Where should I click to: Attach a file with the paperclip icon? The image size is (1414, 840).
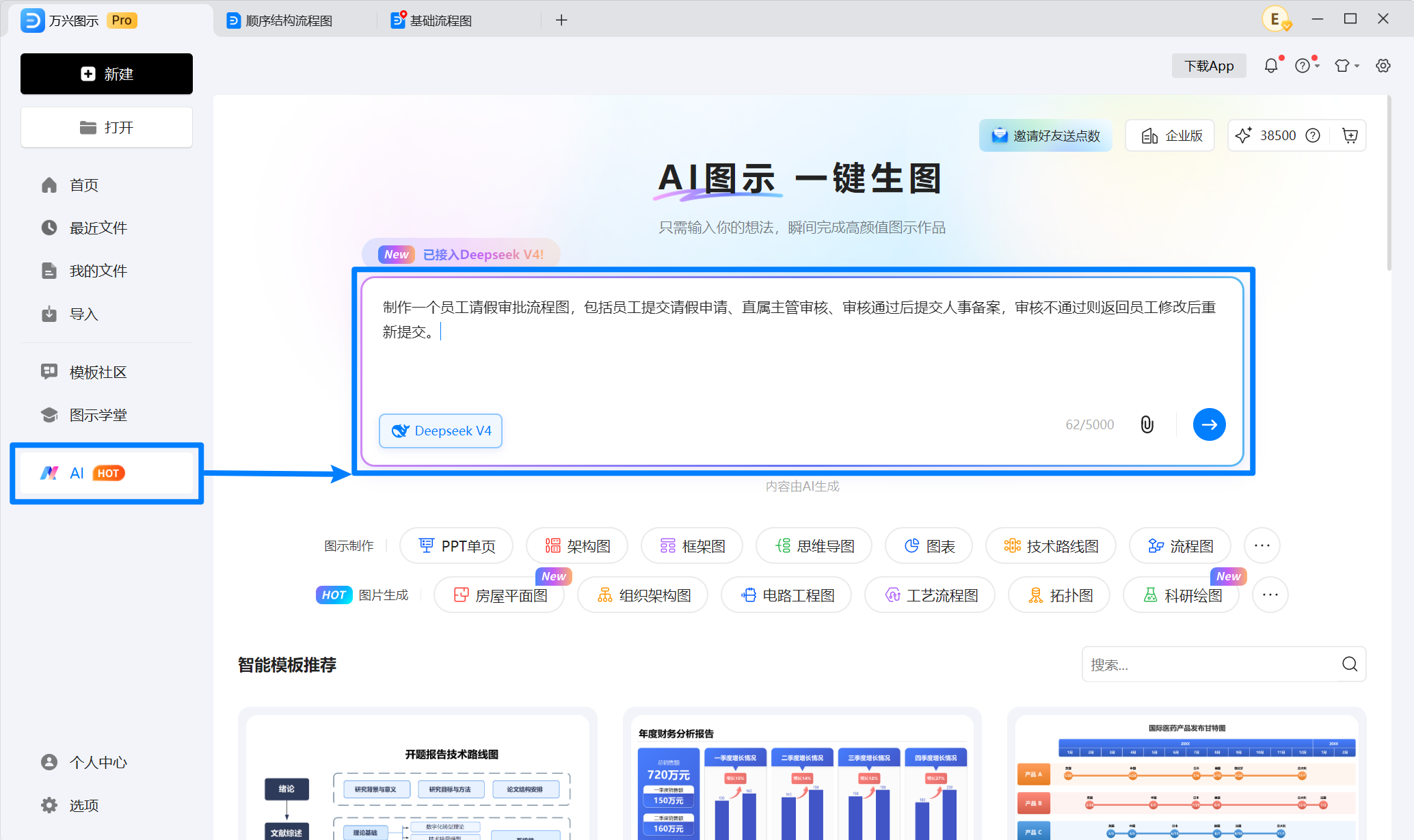point(1147,424)
